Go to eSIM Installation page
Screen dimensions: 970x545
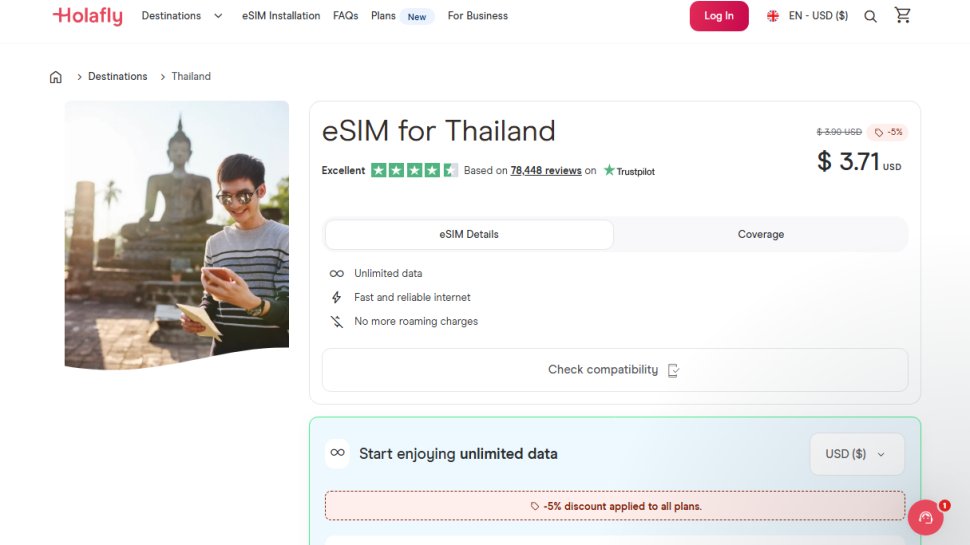pyautogui.click(x=281, y=16)
